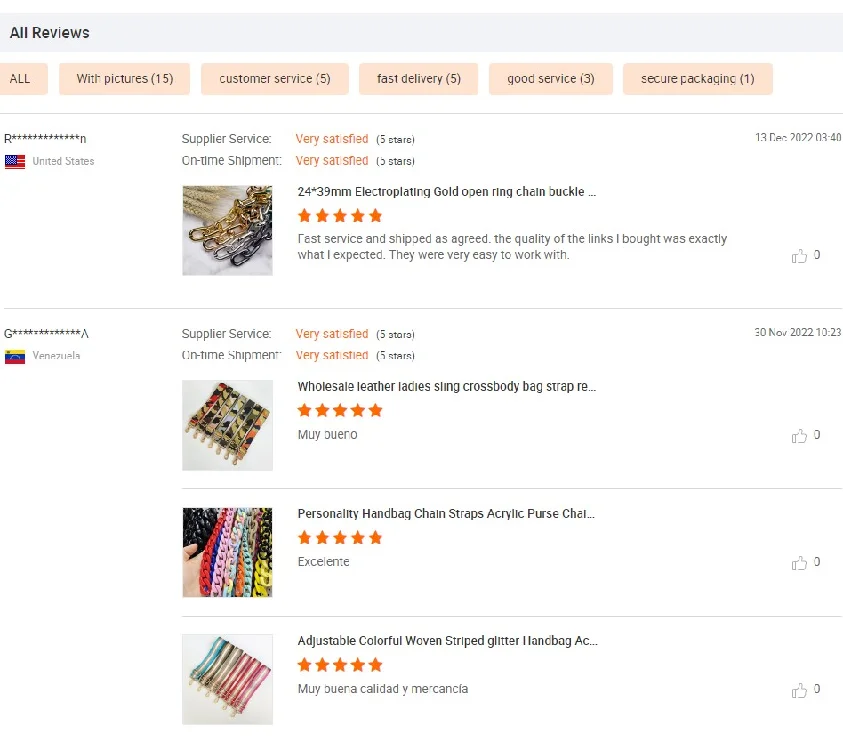Choose the secure packaging (1) filter
The height and width of the screenshot is (750, 843).
click(x=698, y=79)
